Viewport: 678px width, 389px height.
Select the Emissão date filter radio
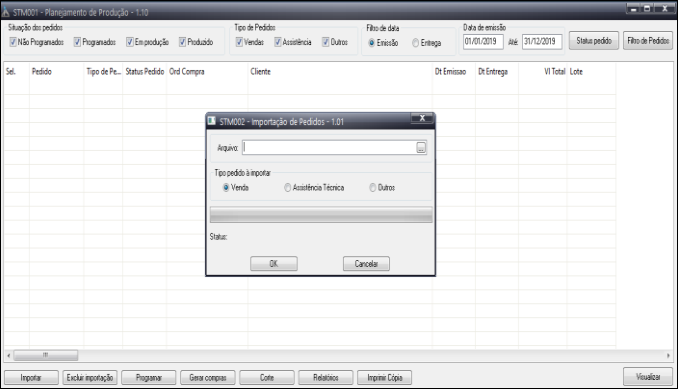pos(371,43)
